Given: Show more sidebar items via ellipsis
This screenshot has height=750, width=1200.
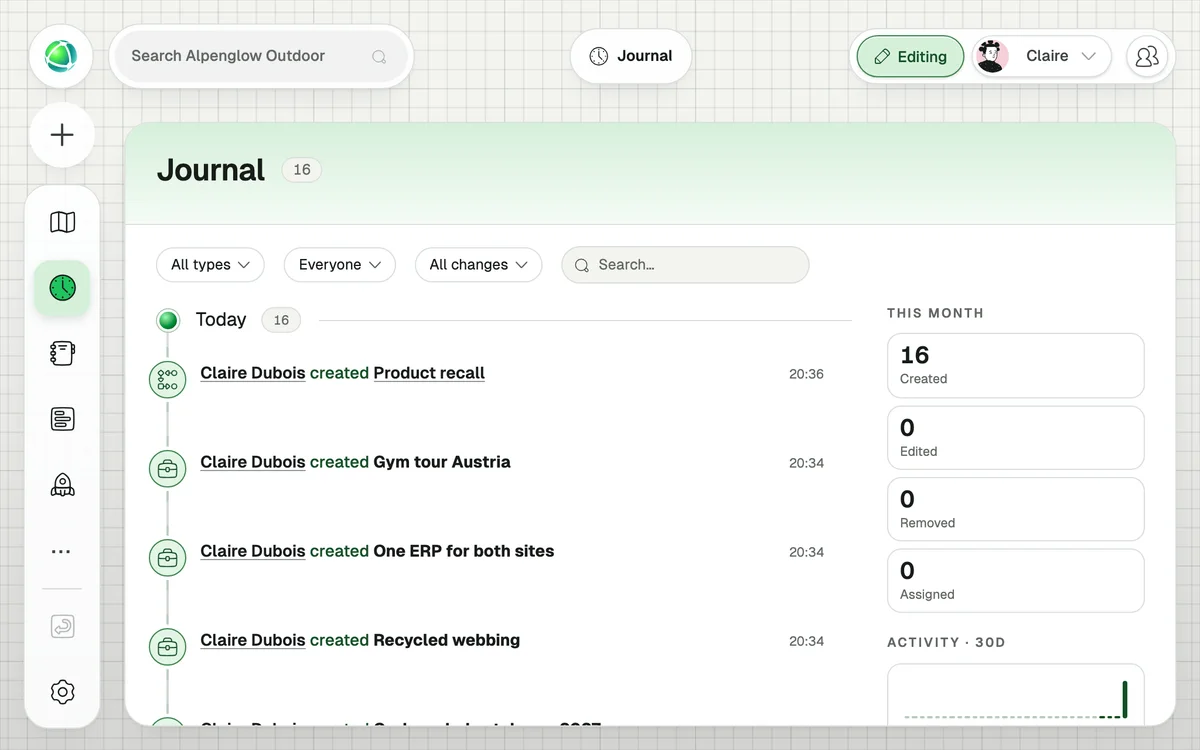Looking at the screenshot, I should (x=62, y=551).
